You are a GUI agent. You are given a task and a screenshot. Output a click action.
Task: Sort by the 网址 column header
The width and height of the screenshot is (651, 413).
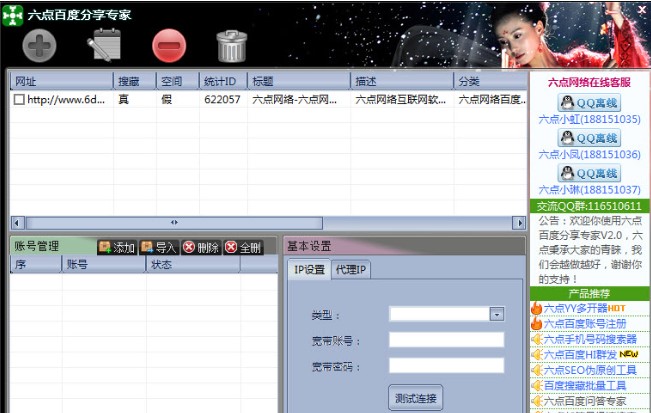61,81
